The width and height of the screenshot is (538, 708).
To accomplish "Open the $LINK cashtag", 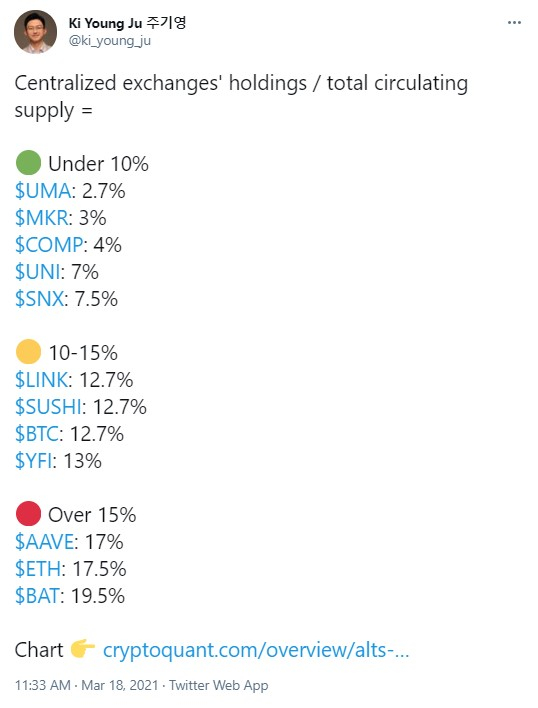I will tap(42, 380).
